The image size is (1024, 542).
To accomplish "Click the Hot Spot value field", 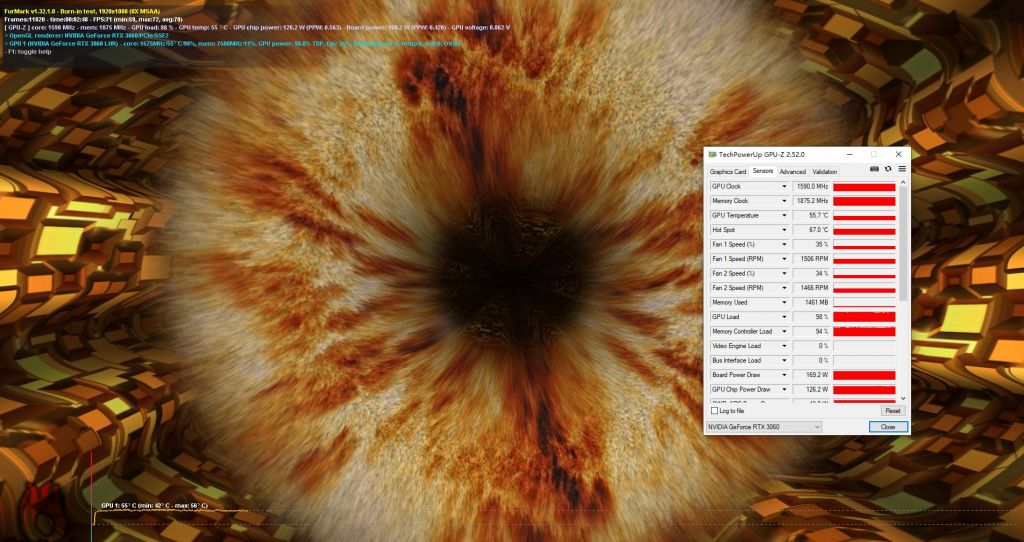I will 812,230.
